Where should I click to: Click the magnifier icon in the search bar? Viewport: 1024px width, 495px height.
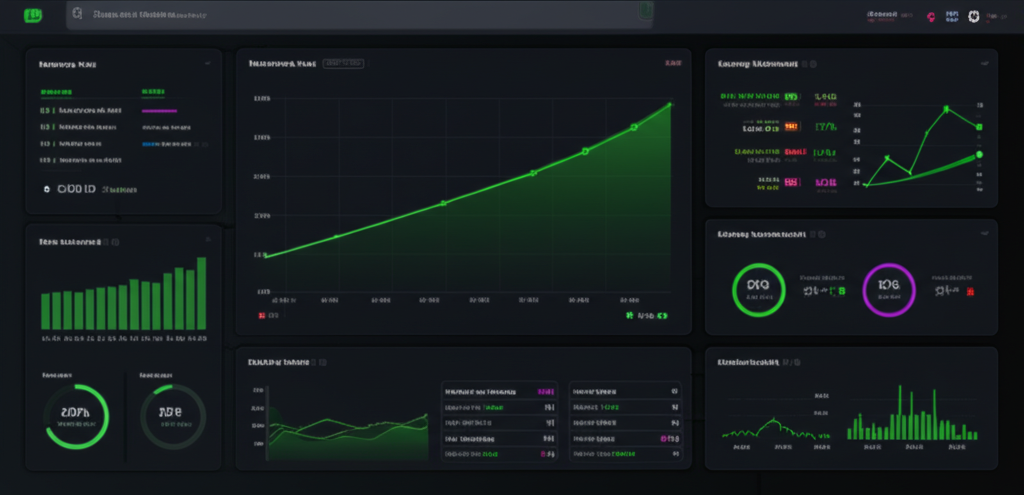point(77,15)
